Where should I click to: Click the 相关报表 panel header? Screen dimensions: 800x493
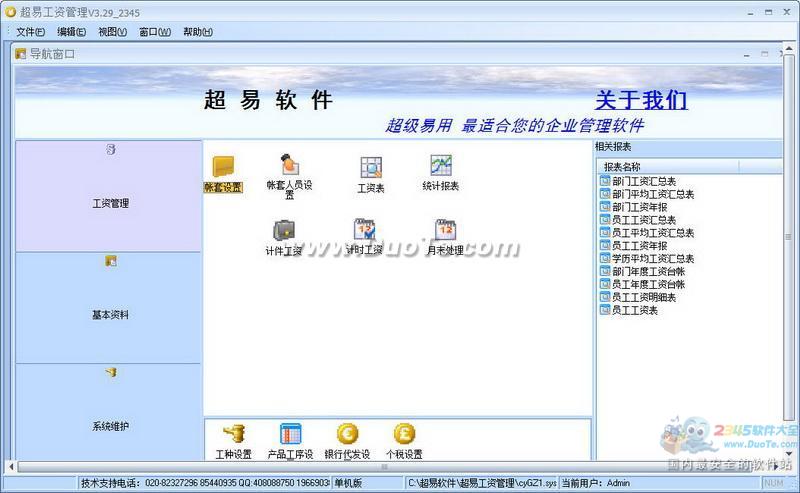pyautogui.click(x=688, y=147)
